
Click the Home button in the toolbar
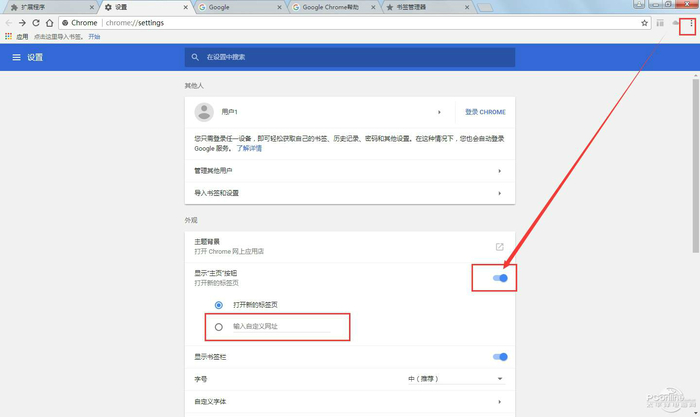coord(50,23)
